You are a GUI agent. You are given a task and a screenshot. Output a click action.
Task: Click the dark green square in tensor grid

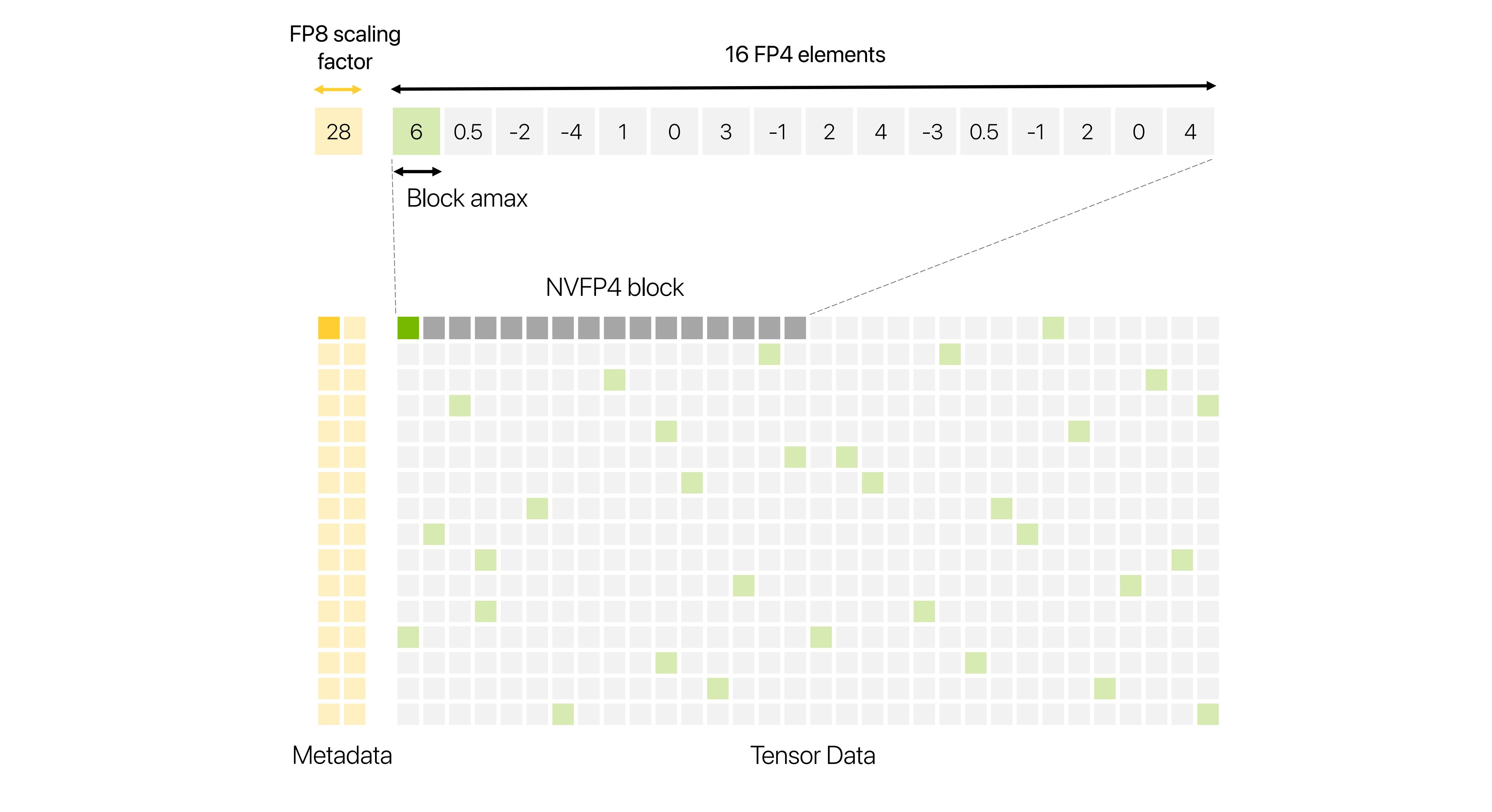(408, 327)
